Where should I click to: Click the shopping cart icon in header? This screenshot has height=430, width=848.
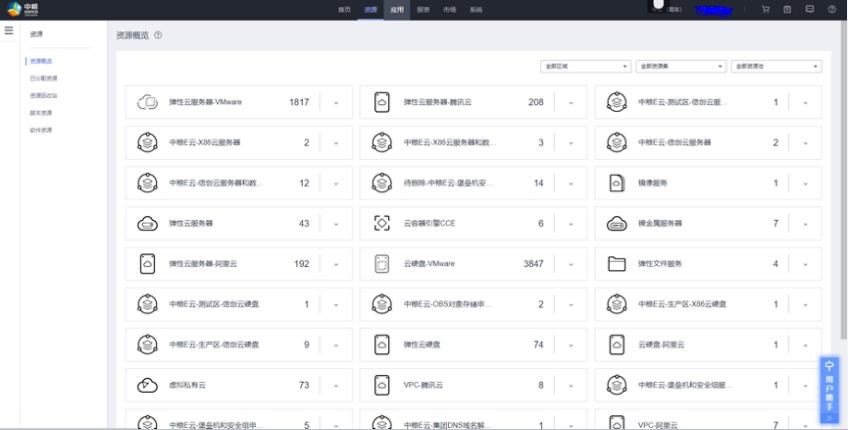(766, 9)
